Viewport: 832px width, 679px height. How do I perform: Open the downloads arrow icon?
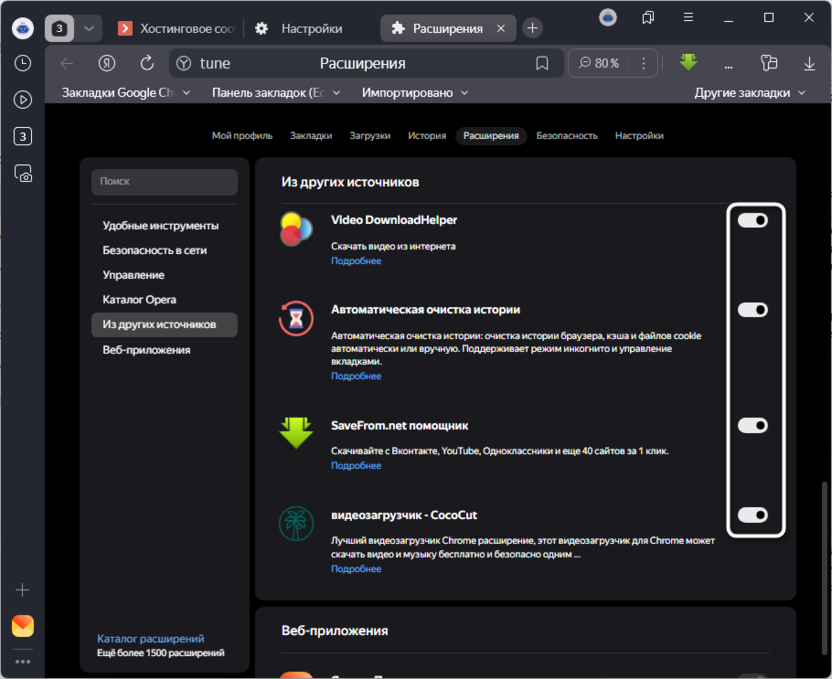pyautogui.click(x=809, y=64)
